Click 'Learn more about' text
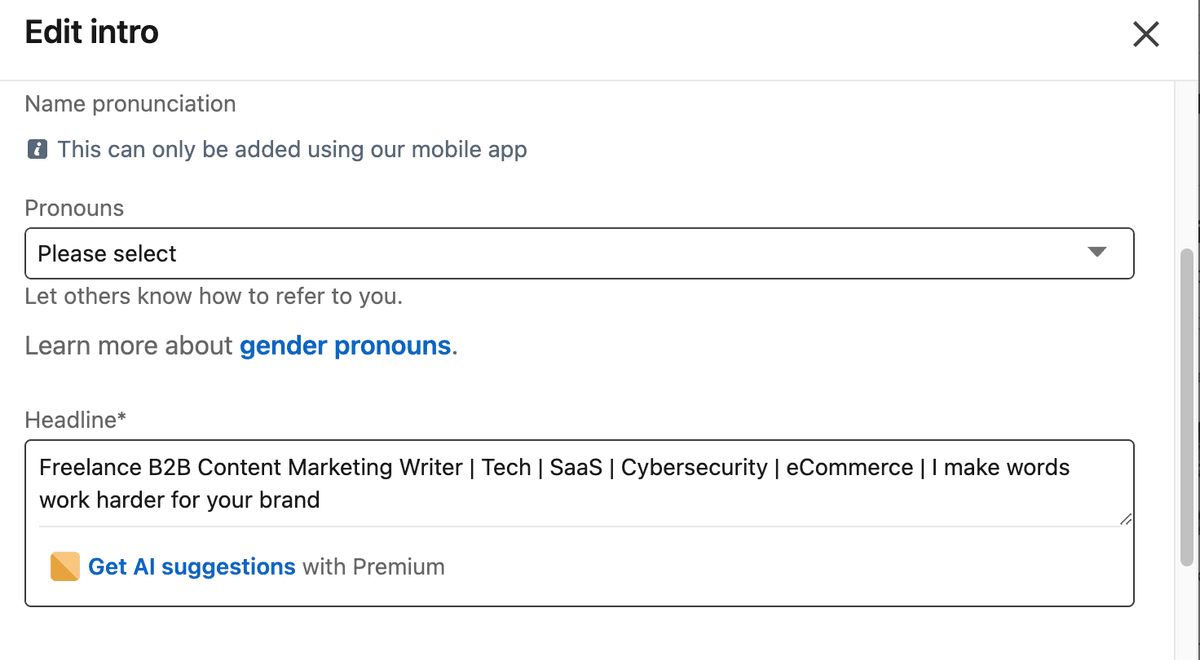 (x=129, y=346)
